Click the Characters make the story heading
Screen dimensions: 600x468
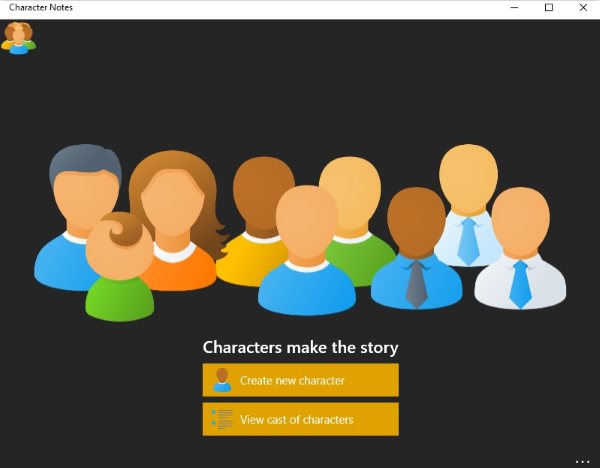pyautogui.click(x=300, y=347)
